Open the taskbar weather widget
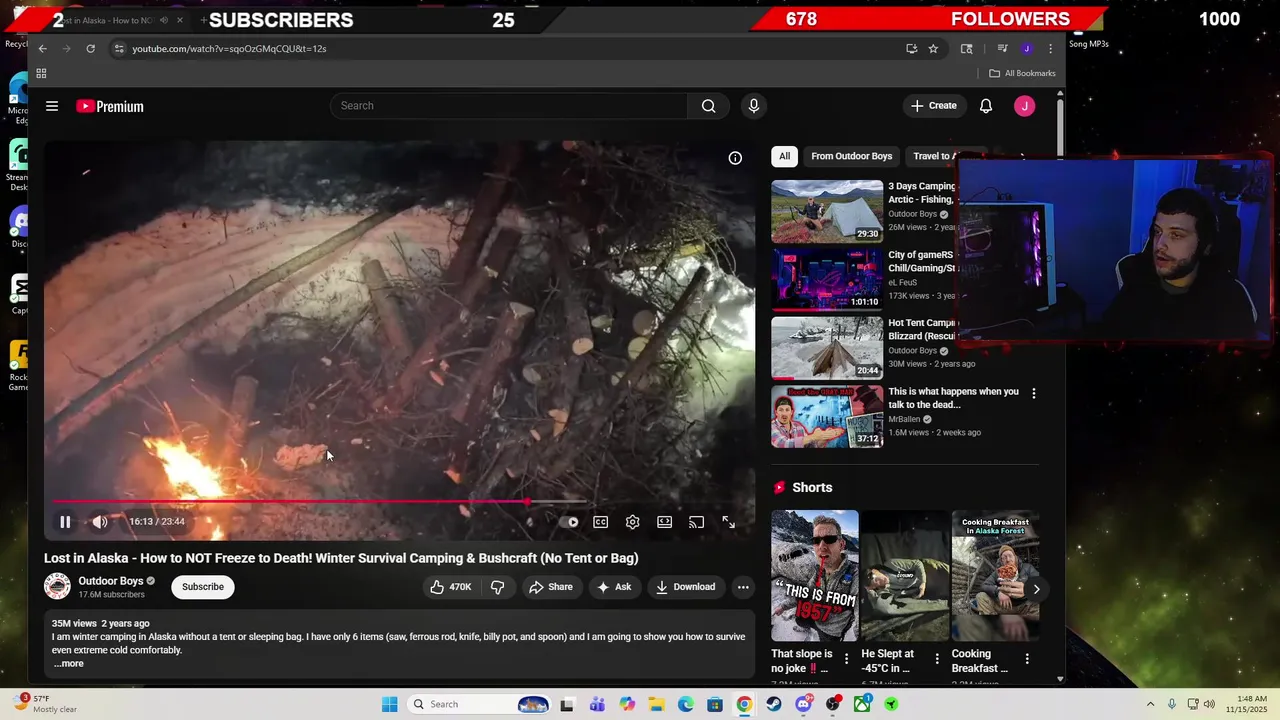The image size is (1280, 720). coord(48,704)
